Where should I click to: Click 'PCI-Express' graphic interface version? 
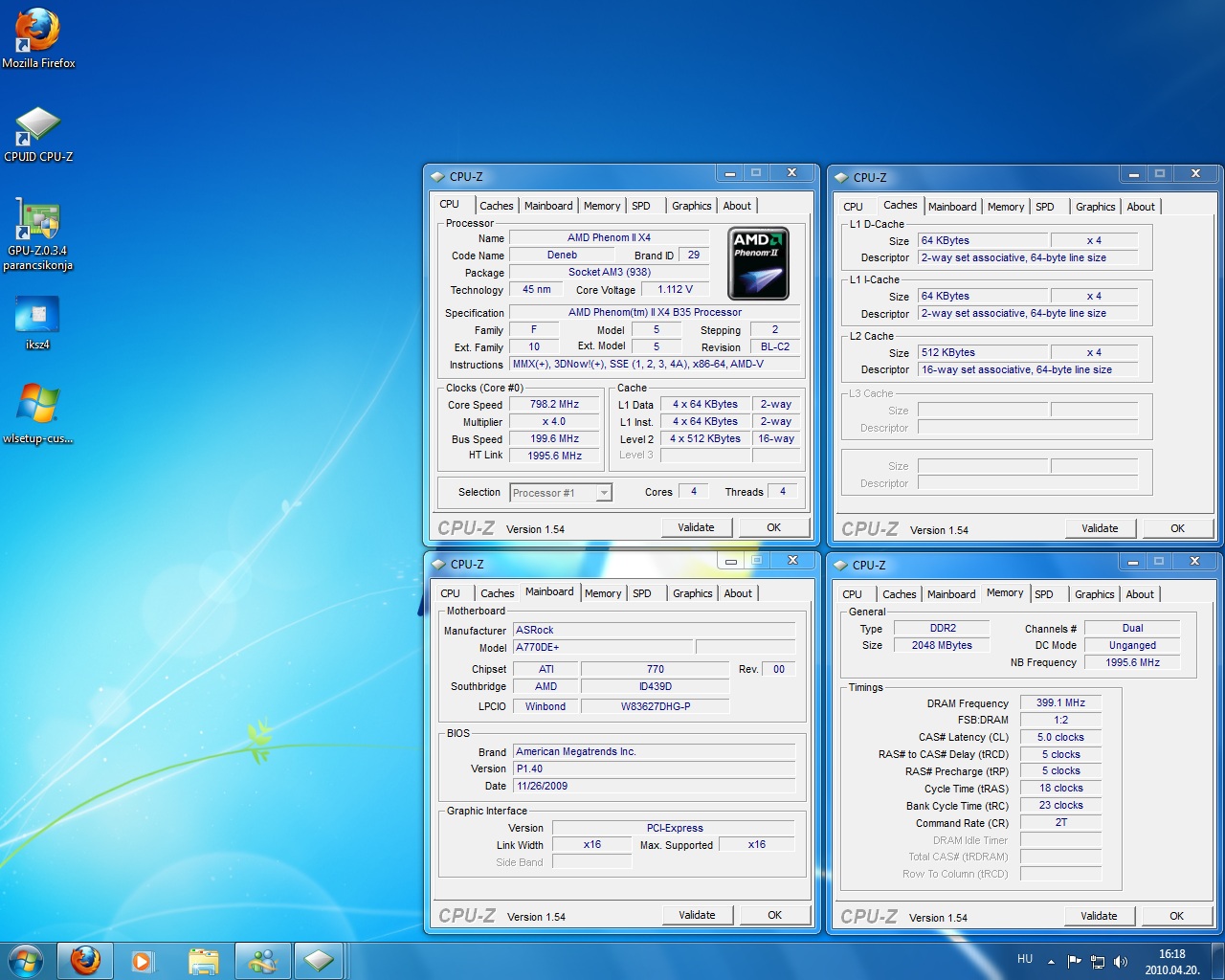(674, 828)
